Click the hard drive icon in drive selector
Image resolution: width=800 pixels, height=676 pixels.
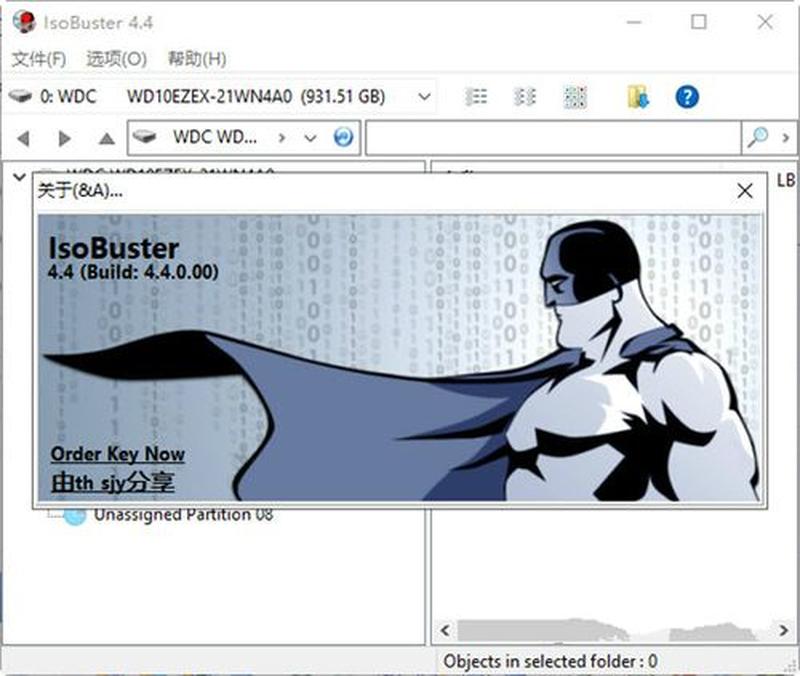20,96
